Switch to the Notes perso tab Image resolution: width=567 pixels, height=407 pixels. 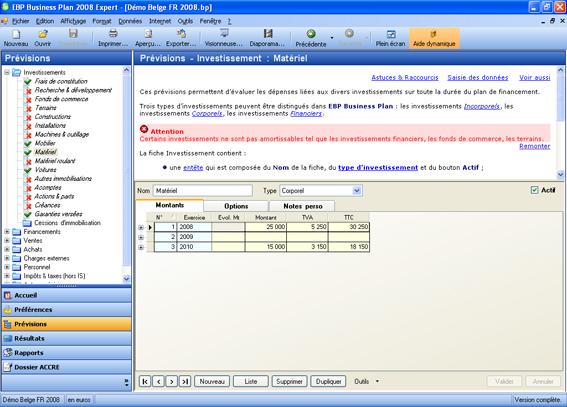[303, 206]
